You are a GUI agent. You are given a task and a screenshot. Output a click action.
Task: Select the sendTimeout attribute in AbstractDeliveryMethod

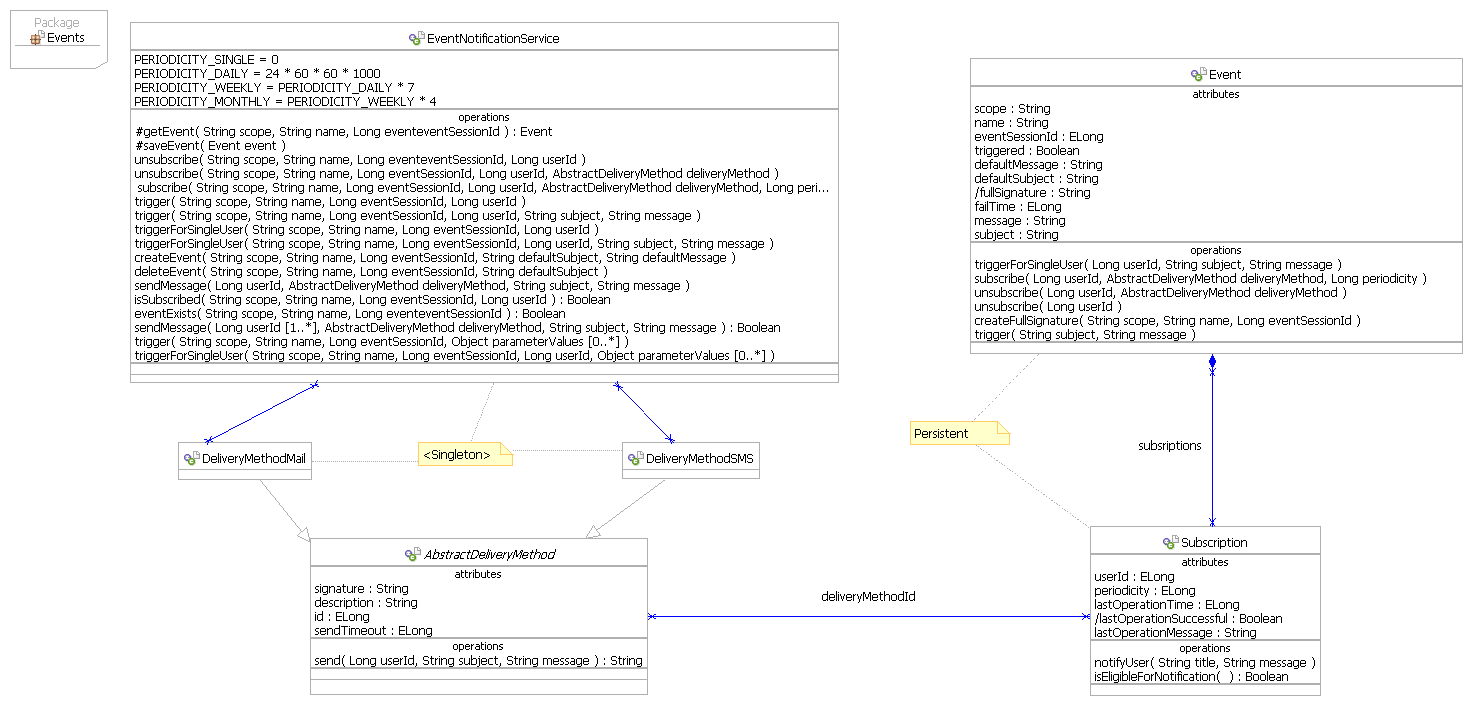(x=373, y=631)
